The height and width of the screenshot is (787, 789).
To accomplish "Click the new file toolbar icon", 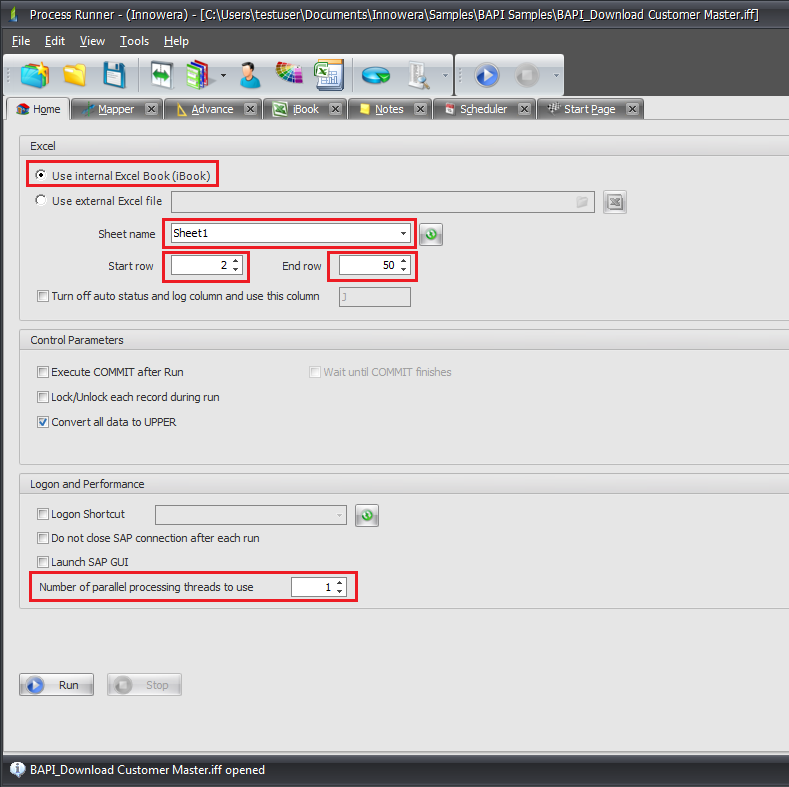I will point(35,75).
